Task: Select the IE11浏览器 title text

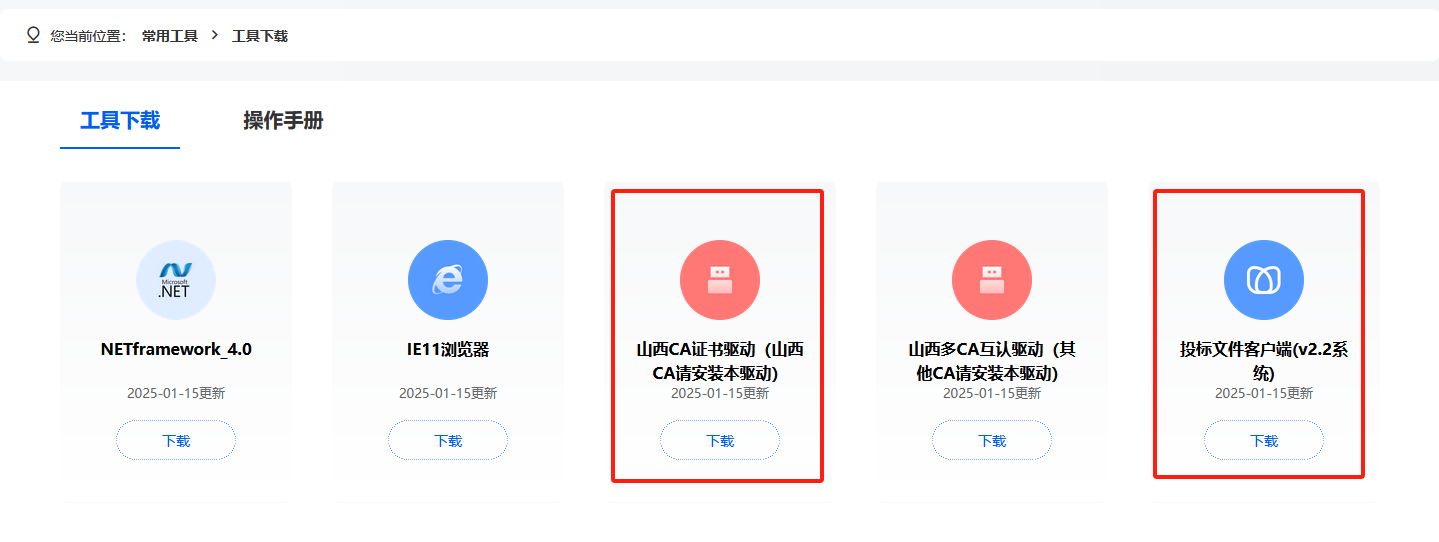Action: pos(448,350)
